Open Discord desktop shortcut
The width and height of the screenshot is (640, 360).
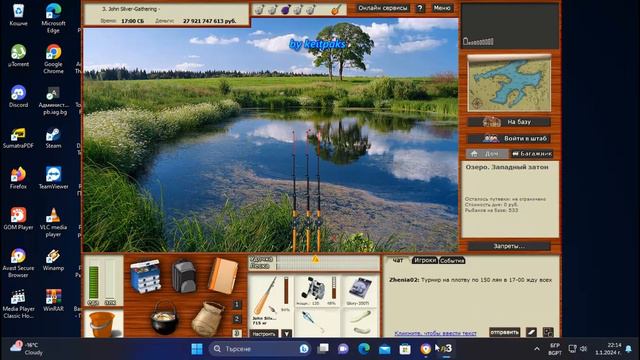tap(18, 97)
